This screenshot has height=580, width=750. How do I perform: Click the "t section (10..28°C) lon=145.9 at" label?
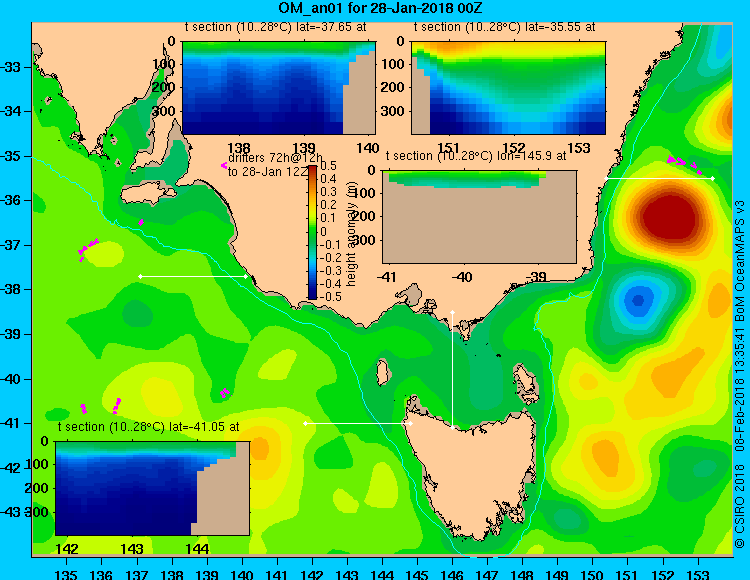(x=476, y=156)
